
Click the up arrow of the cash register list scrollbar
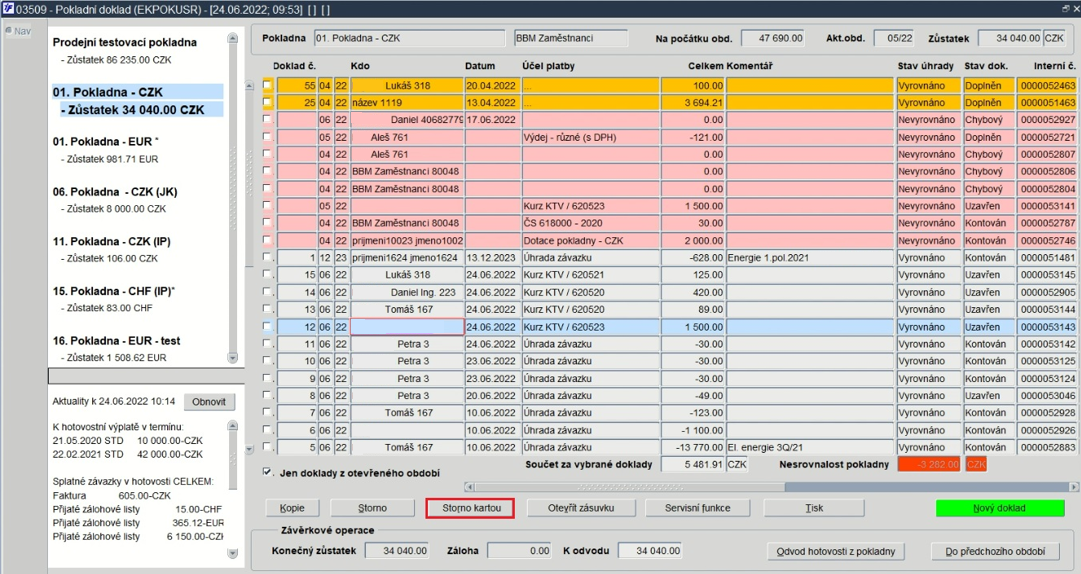coord(232,39)
